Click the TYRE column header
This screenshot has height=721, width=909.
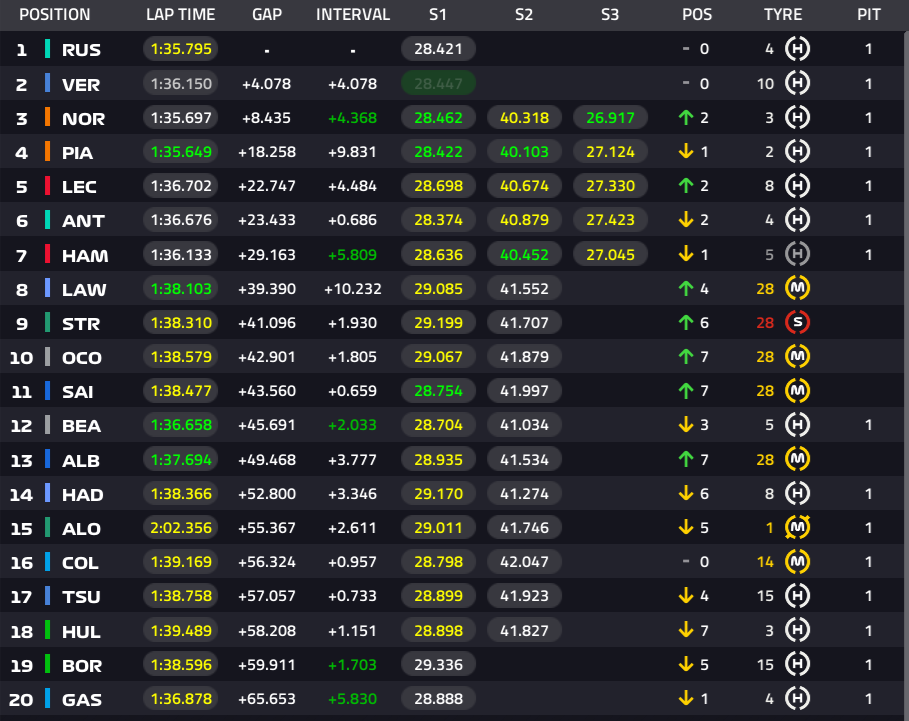pos(783,14)
